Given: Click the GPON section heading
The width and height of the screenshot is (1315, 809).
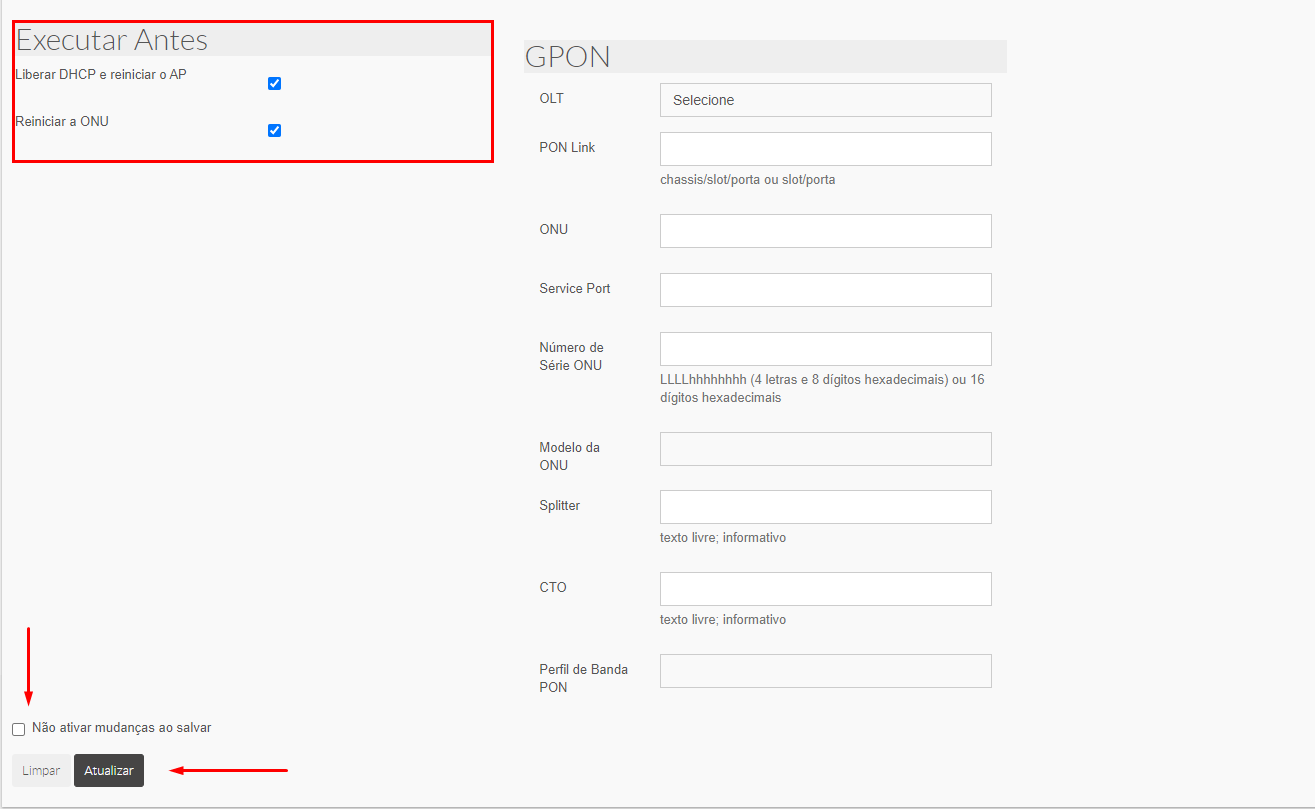Looking at the screenshot, I should click(x=567, y=57).
